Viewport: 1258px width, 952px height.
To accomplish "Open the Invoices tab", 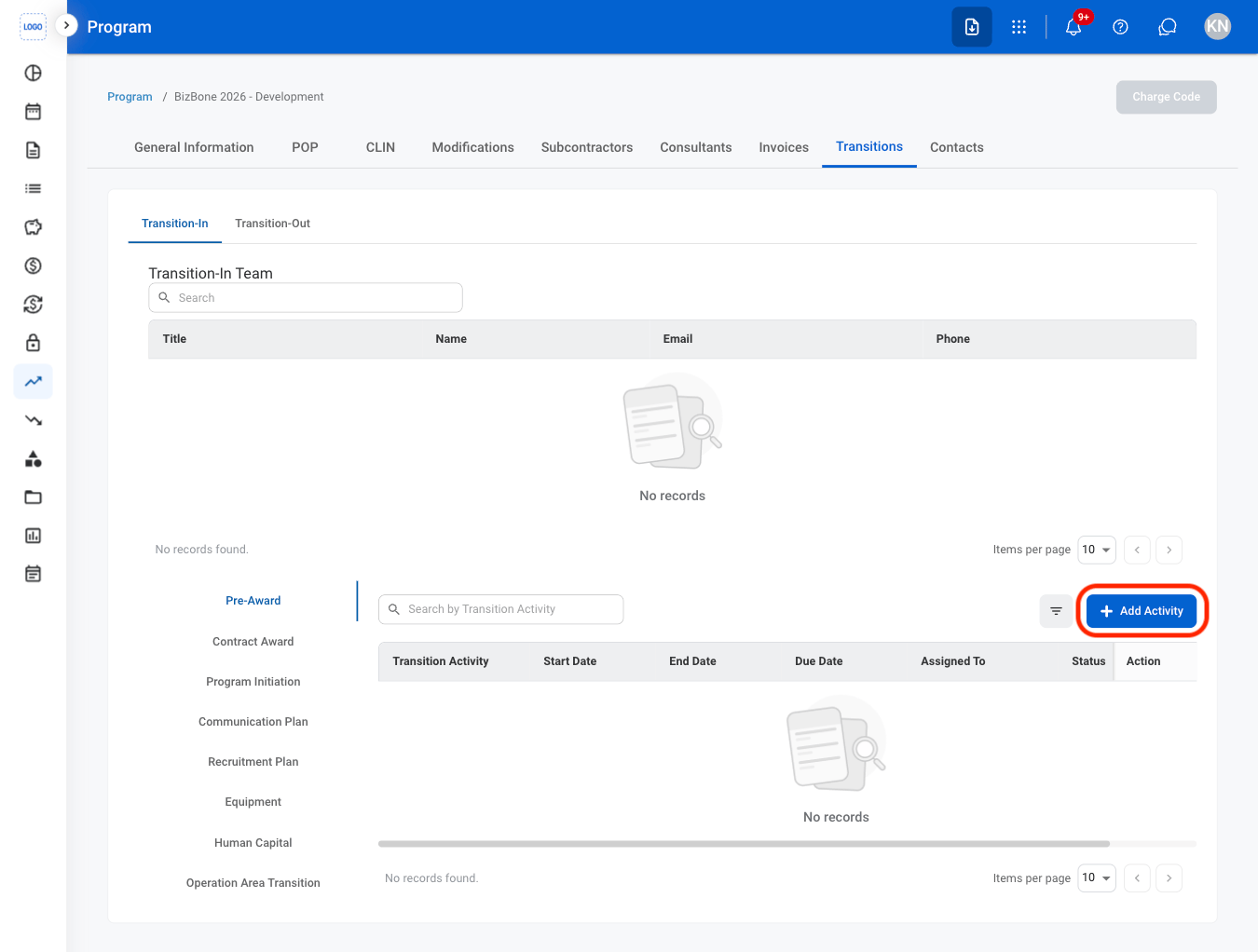I will (784, 147).
